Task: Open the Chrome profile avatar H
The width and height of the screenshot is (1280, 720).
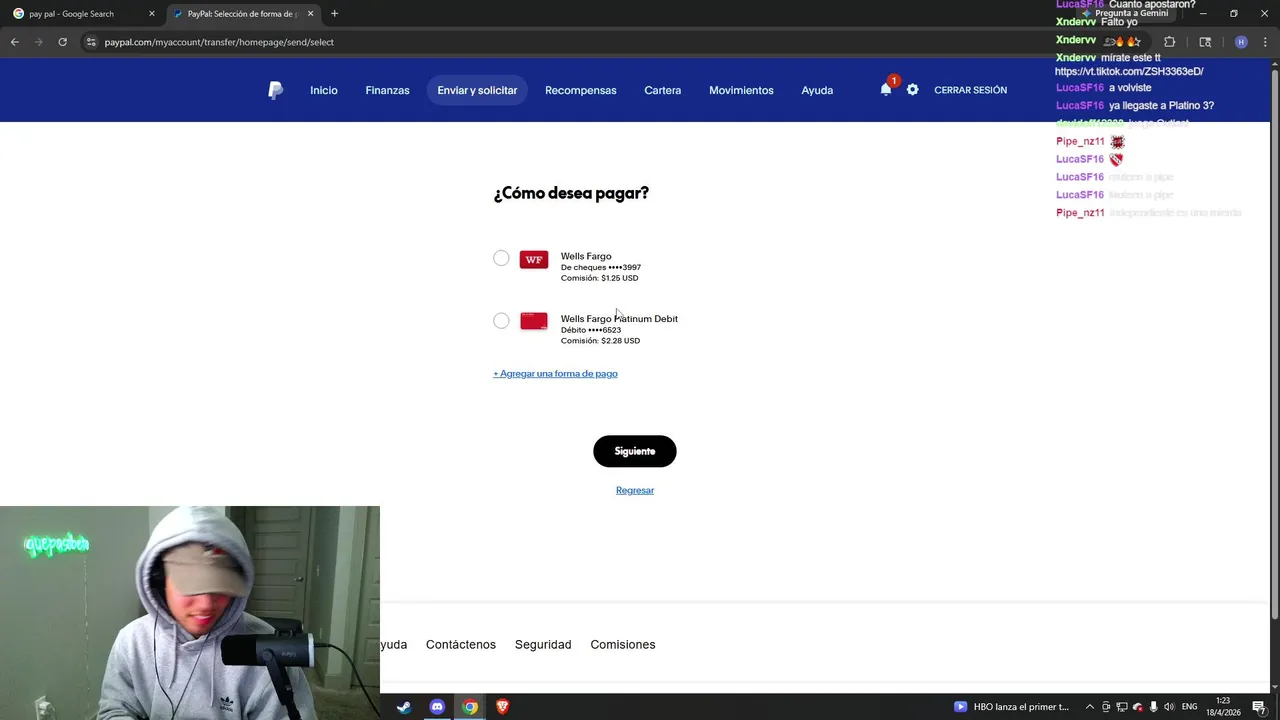Action: pos(1241,42)
